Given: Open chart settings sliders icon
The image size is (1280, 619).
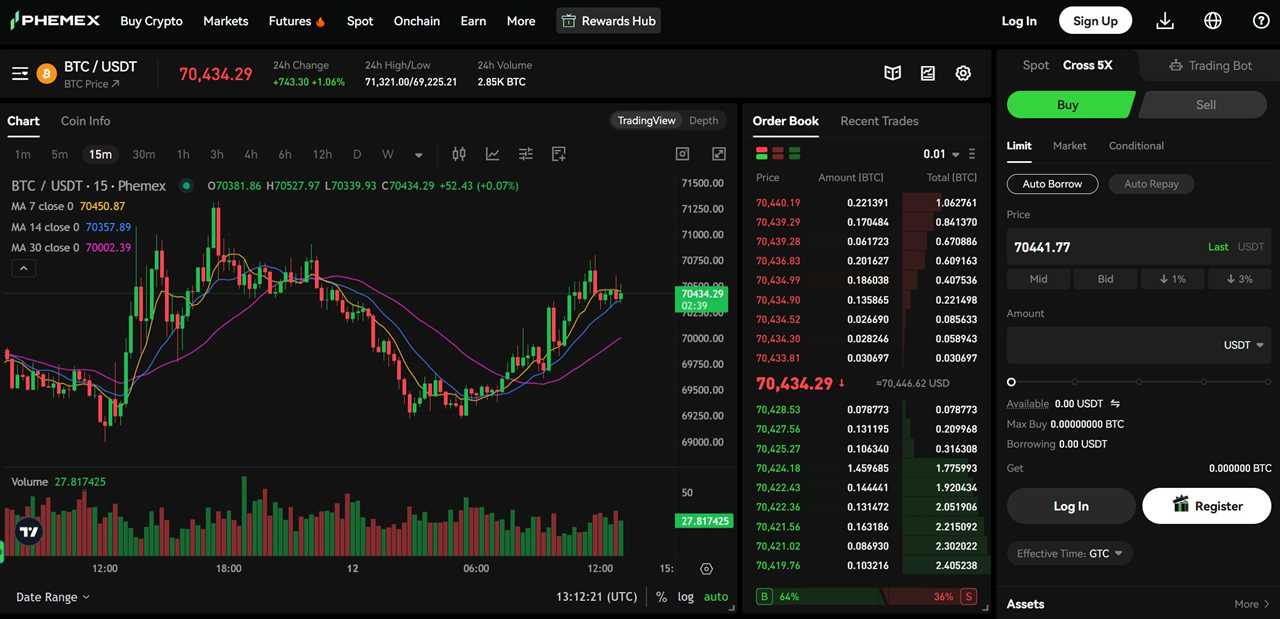Looking at the screenshot, I should 525,154.
